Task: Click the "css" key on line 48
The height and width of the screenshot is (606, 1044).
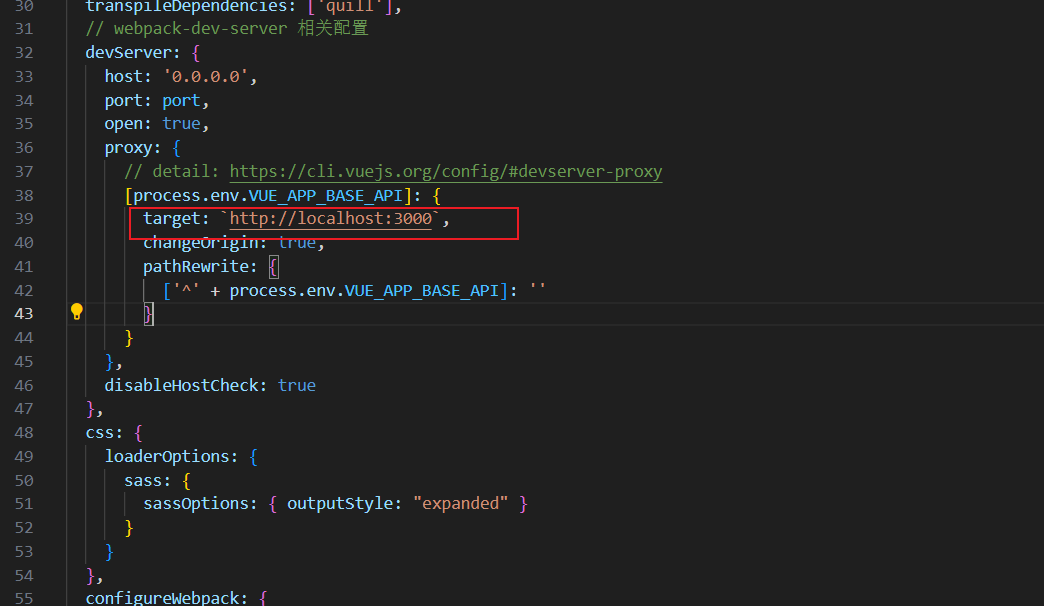Action: point(100,433)
